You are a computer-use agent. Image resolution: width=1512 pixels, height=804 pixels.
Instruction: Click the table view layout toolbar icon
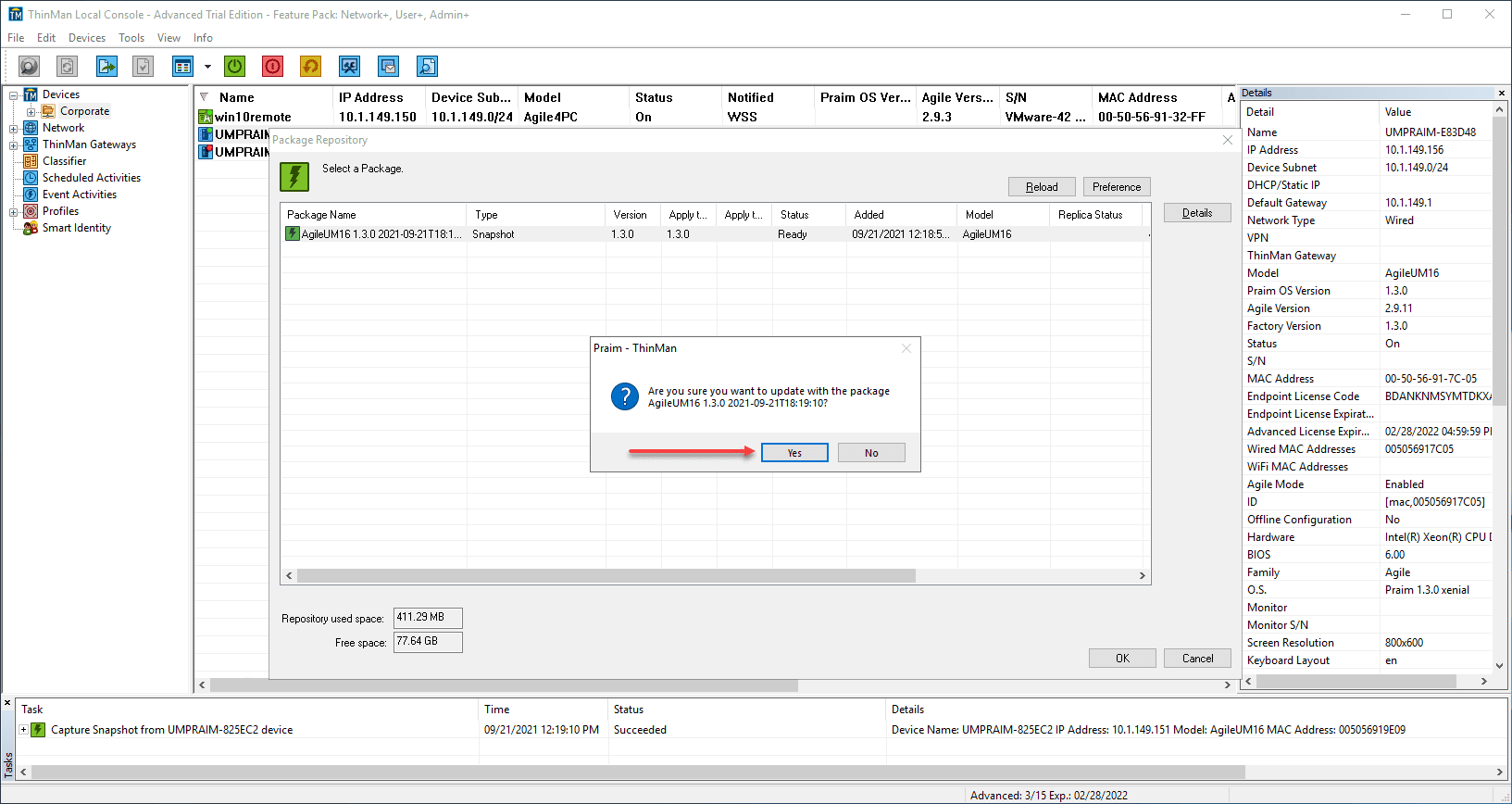coord(182,67)
